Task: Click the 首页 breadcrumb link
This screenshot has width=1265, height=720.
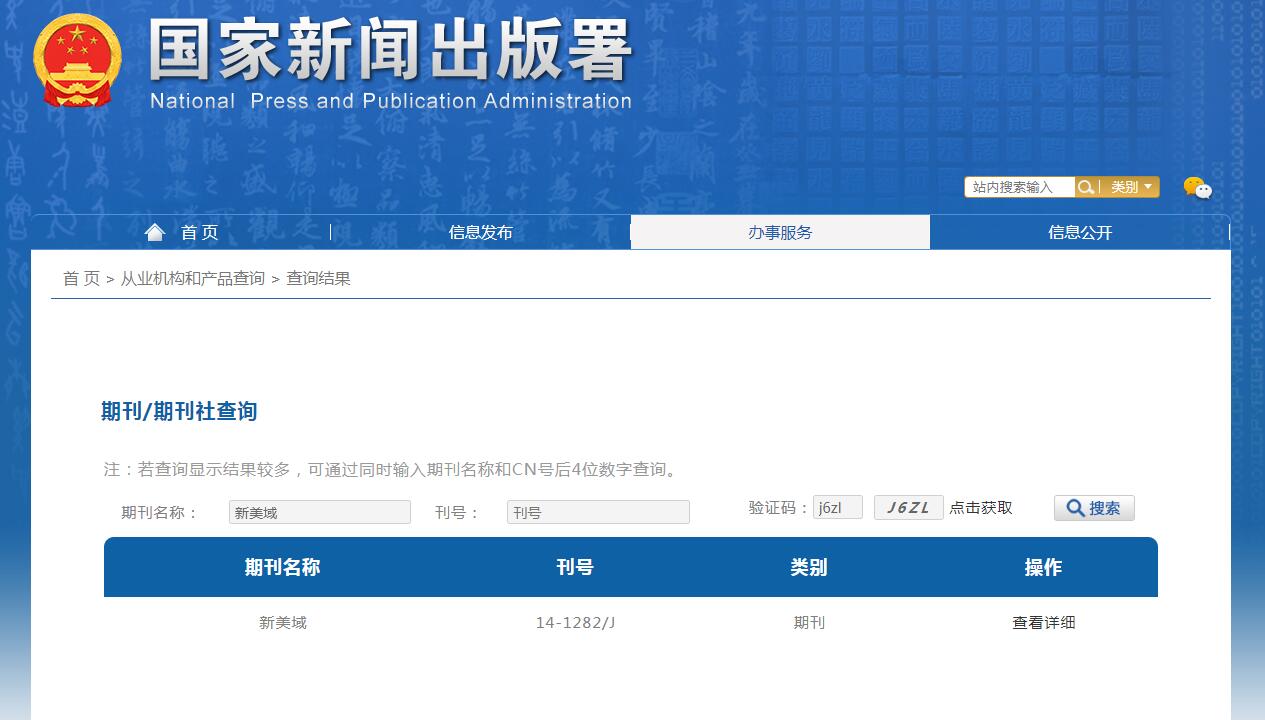Action: tap(78, 278)
